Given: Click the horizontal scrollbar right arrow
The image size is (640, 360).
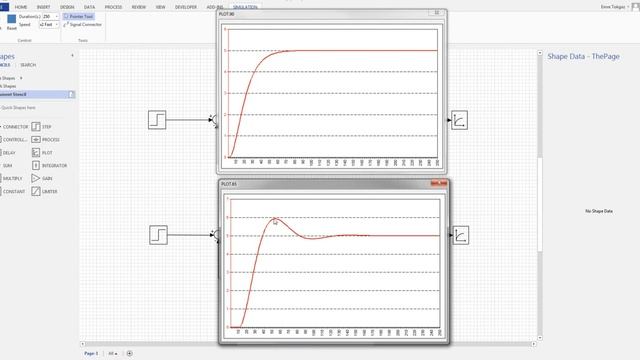Looking at the screenshot, I should coord(533,344).
